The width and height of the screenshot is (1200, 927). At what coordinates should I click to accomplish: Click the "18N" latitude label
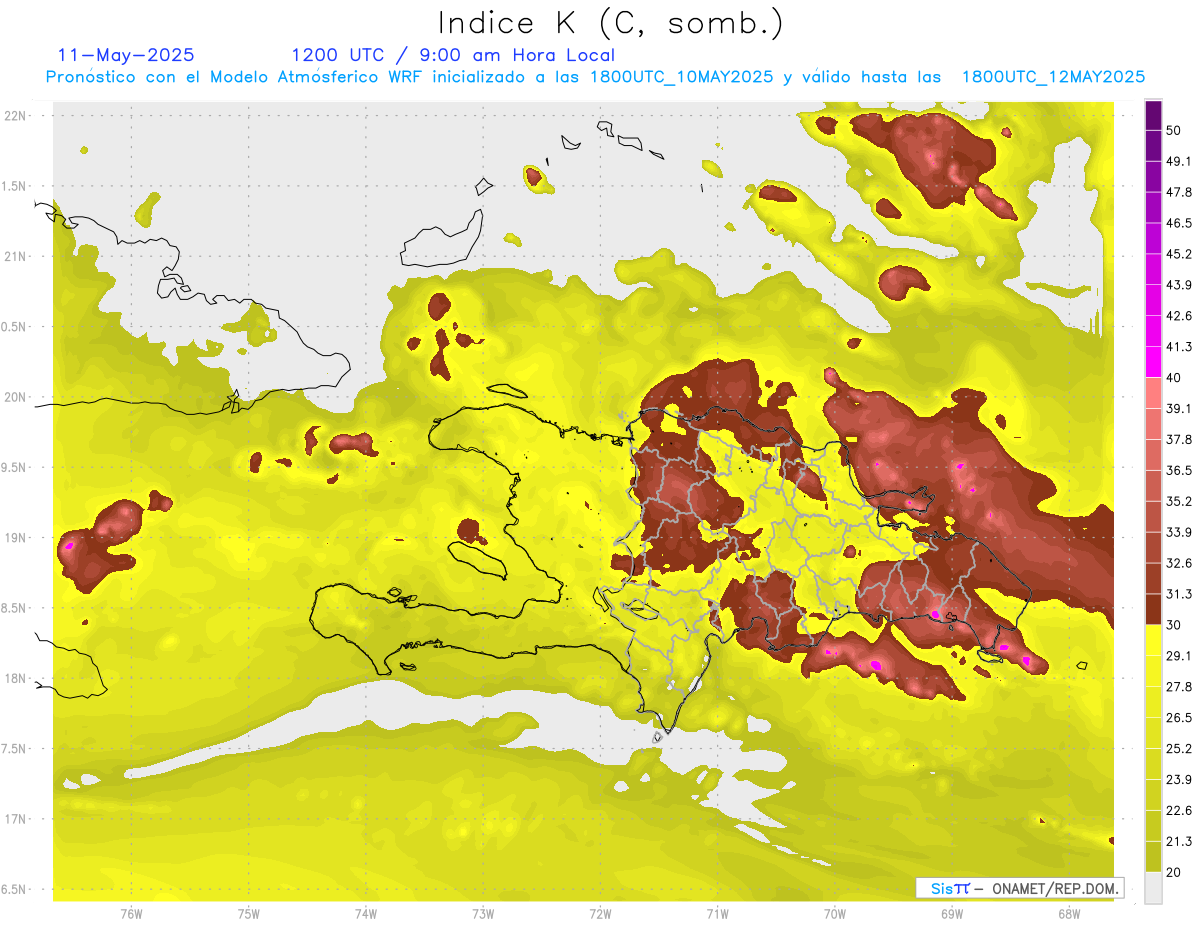(17, 679)
